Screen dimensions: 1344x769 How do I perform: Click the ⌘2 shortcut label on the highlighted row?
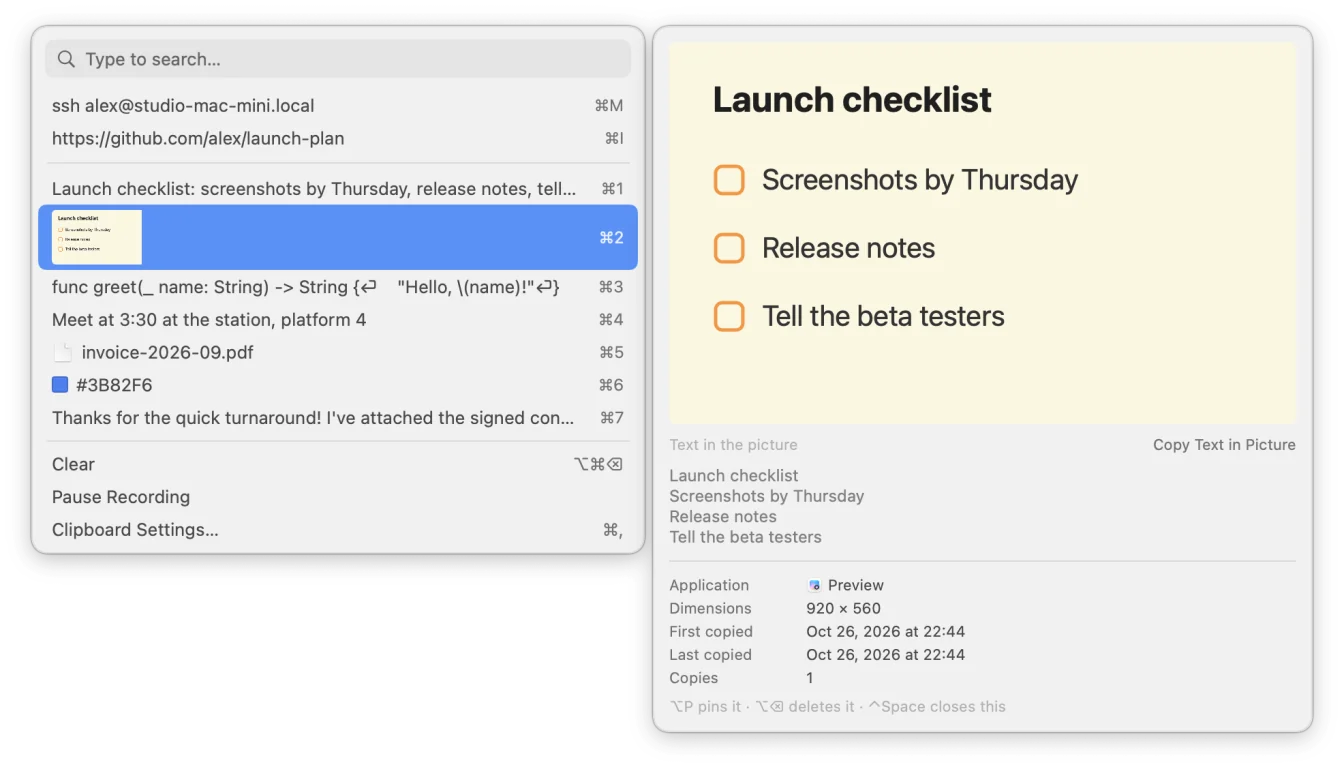pos(611,237)
